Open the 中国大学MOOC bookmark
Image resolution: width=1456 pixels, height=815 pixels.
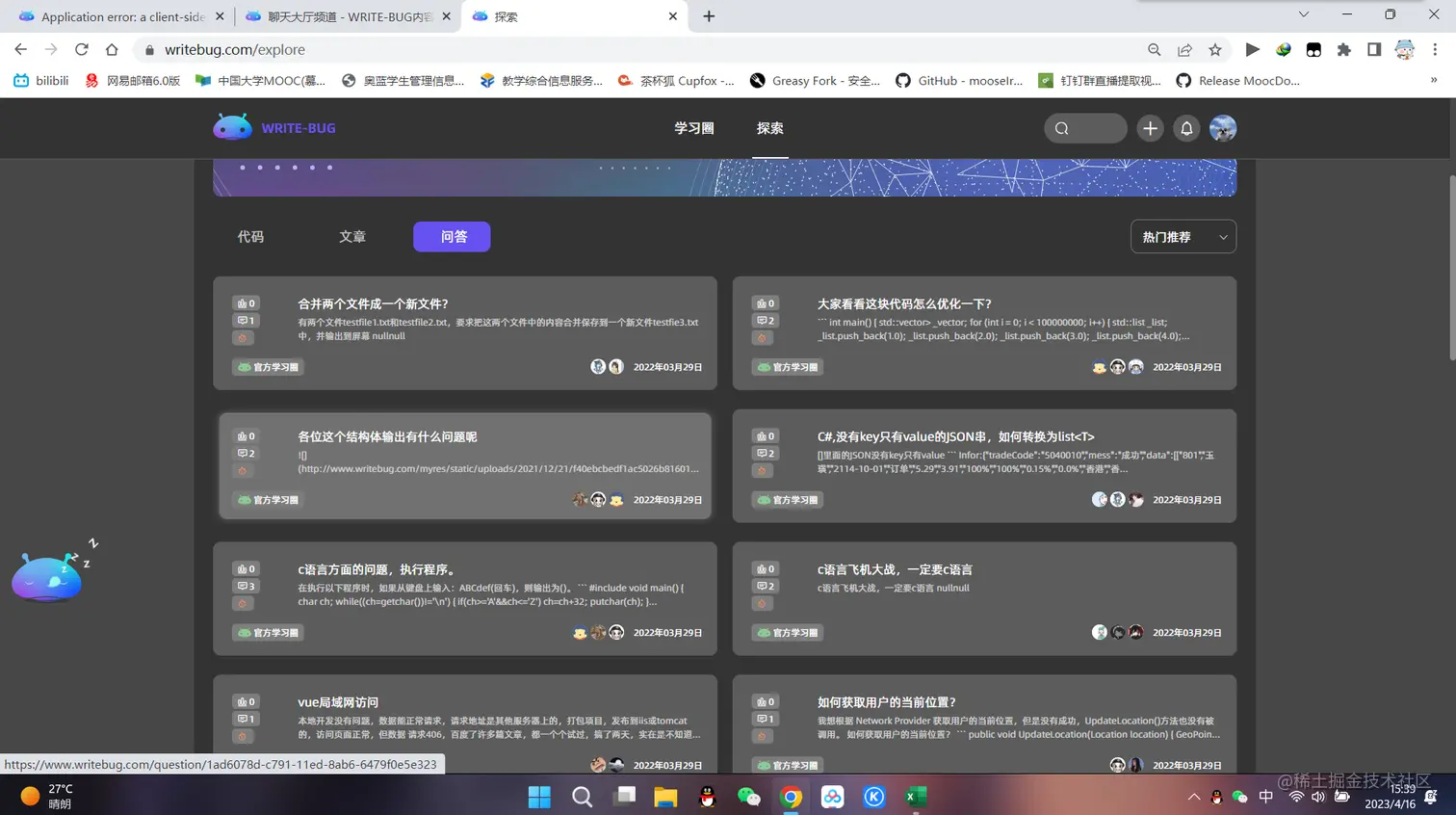click(x=260, y=80)
